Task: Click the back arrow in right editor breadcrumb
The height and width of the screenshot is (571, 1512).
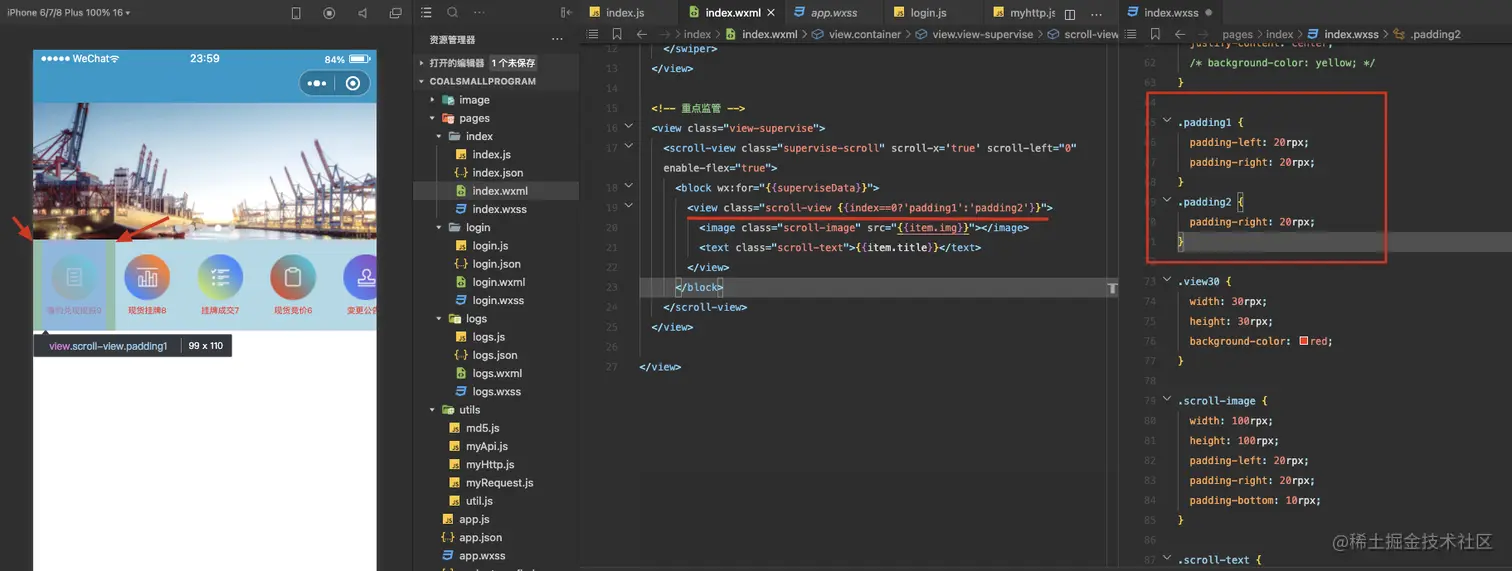Action: click(1181, 34)
